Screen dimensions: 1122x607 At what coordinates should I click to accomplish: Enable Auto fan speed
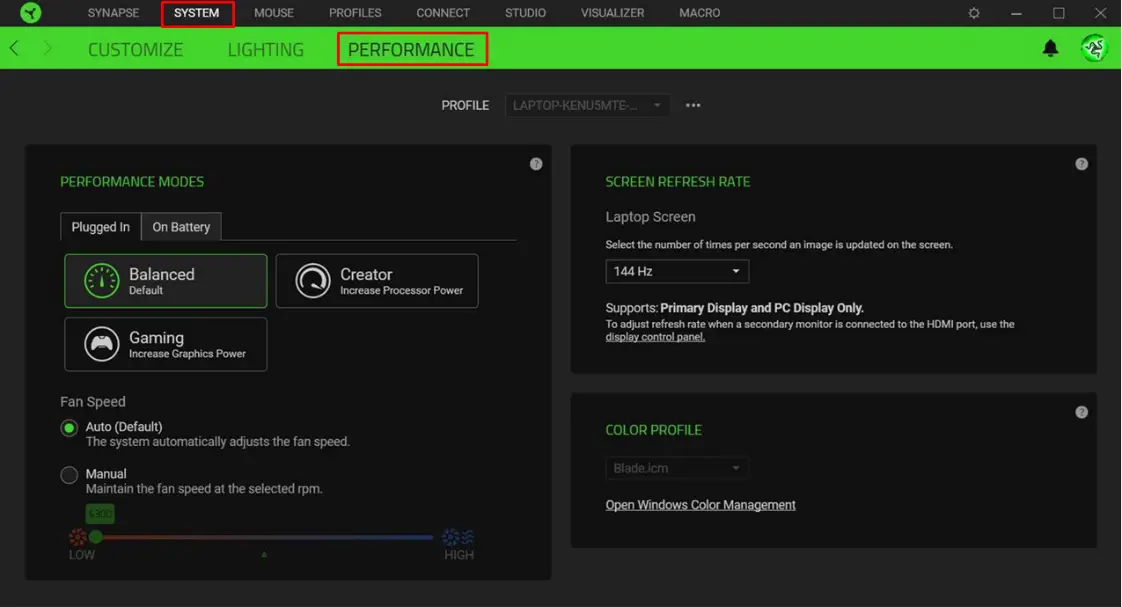69,427
